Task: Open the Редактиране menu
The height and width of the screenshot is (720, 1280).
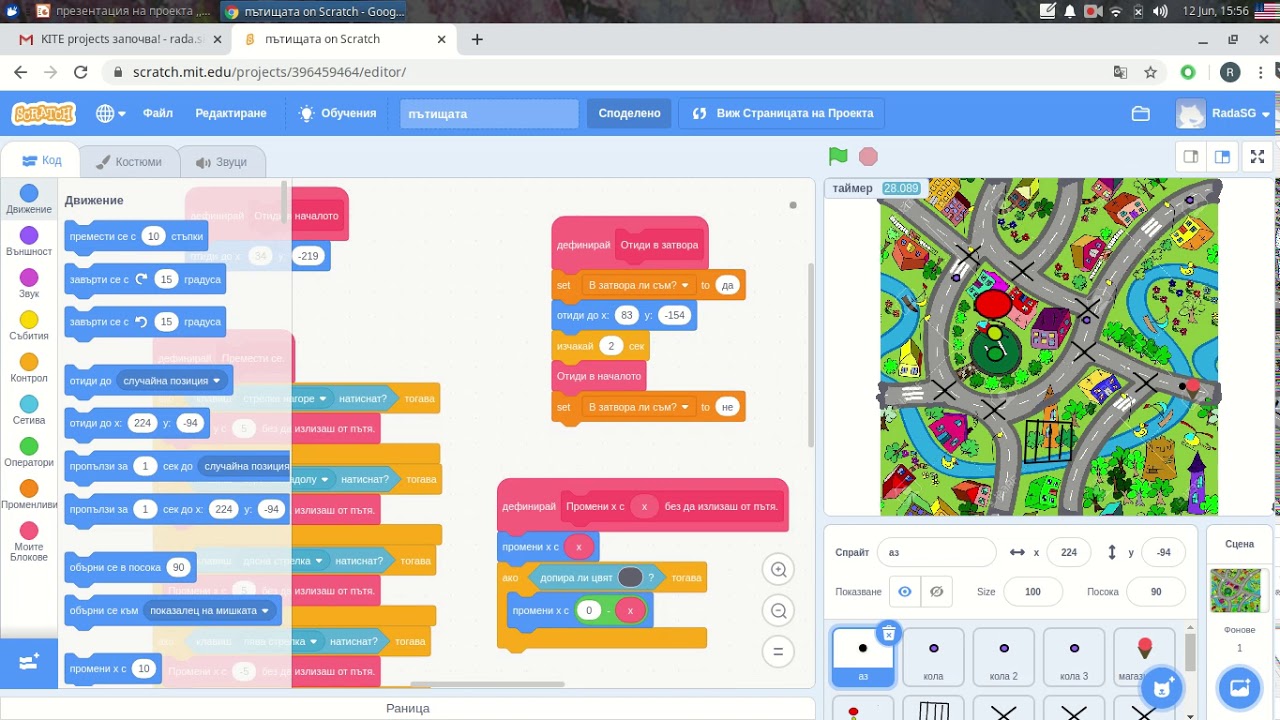Action: click(x=231, y=113)
